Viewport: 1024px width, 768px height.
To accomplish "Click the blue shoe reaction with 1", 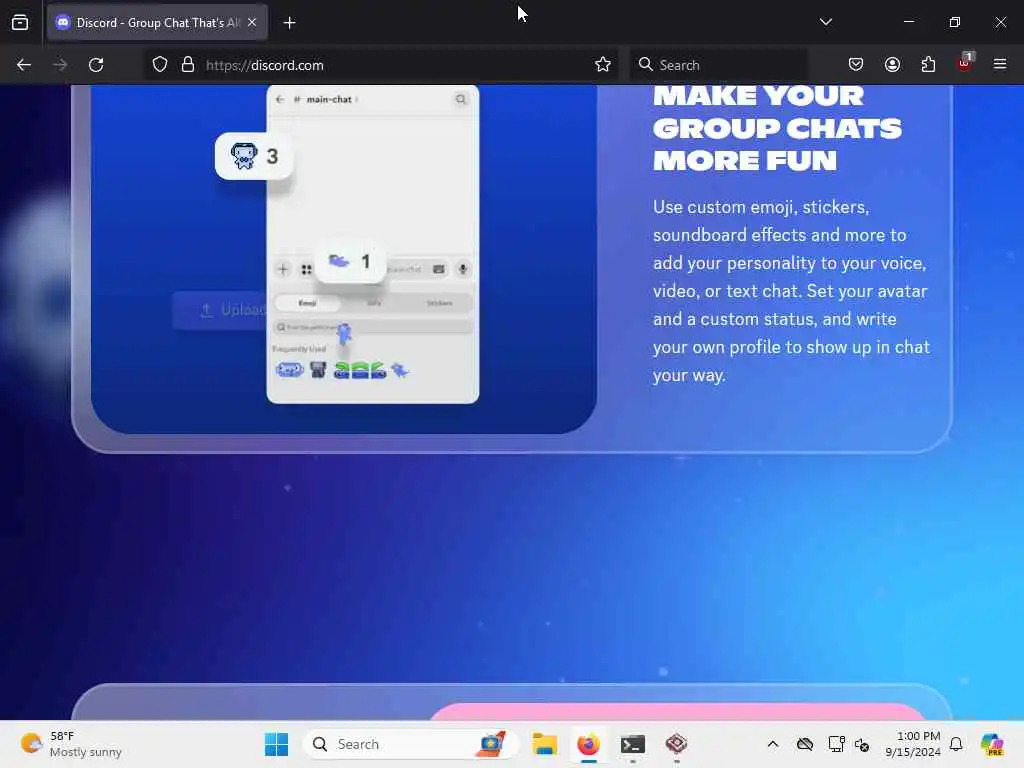I will point(350,261).
